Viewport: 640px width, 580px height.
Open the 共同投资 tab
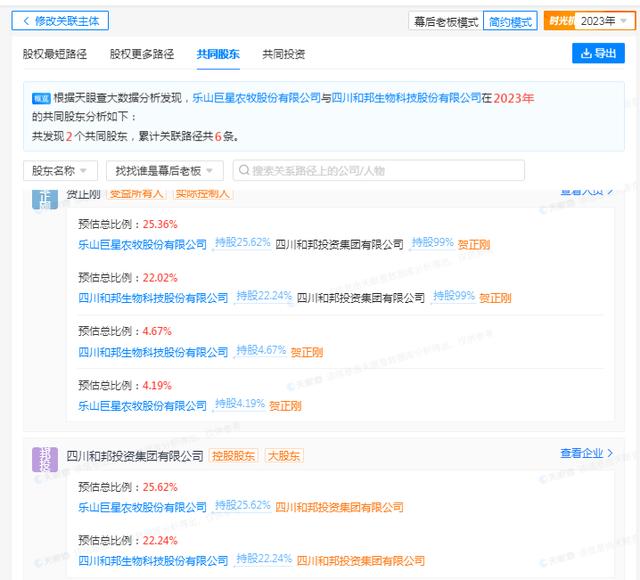pos(284,54)
